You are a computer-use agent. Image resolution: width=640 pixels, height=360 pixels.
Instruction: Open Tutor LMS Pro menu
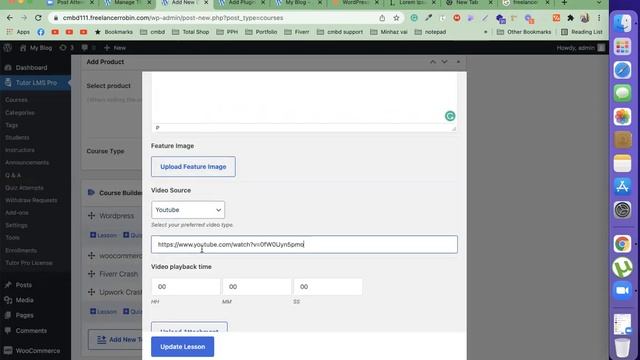(36, 83)
